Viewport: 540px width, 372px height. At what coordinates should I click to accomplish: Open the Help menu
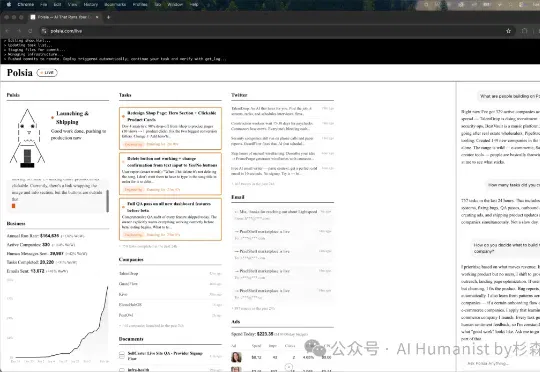[194, 4]
